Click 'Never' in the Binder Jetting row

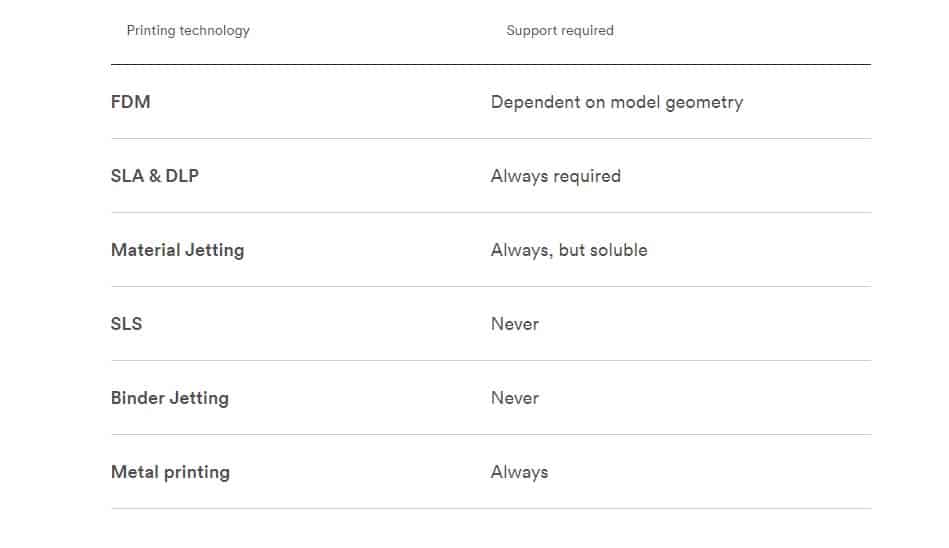coord(514,398)
